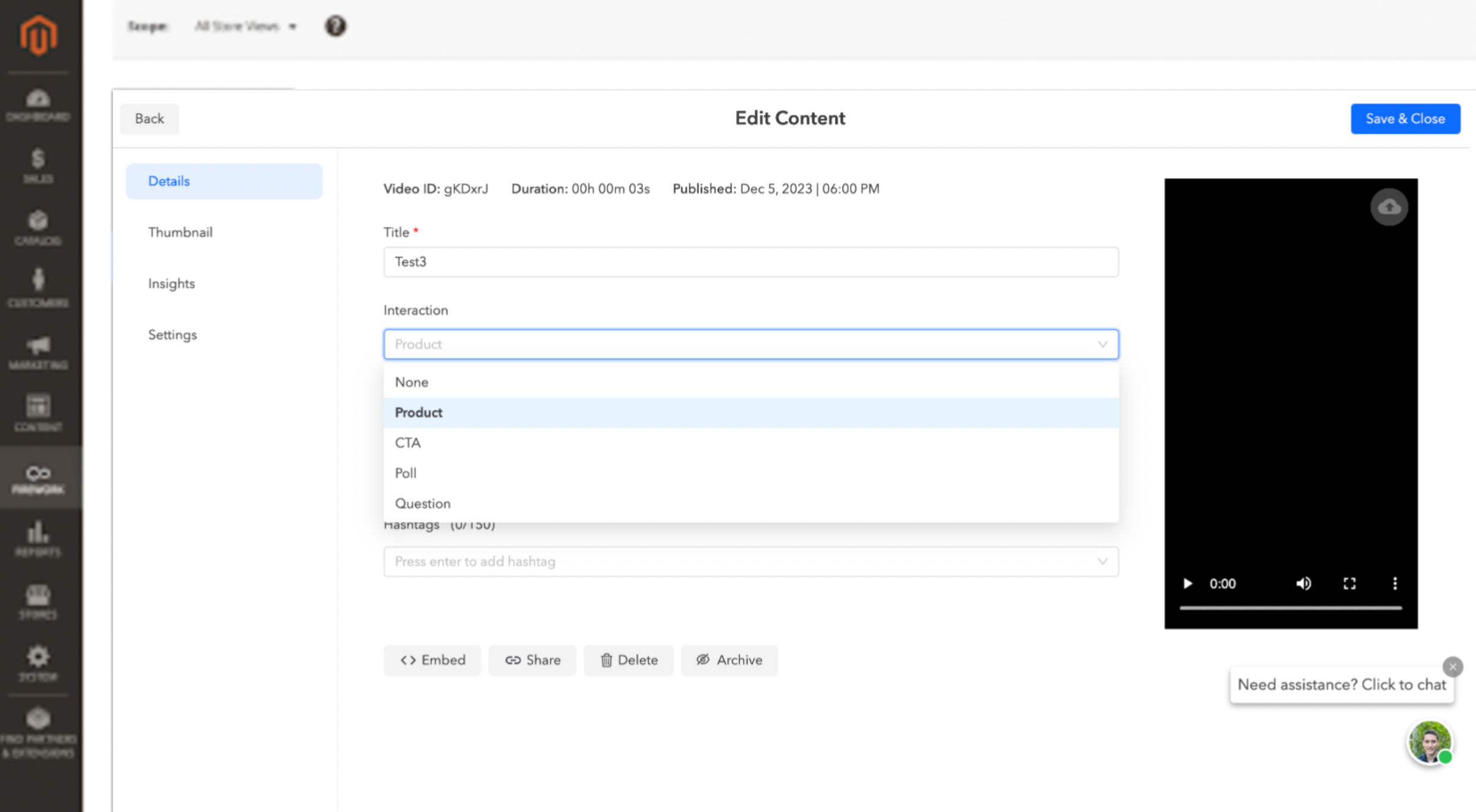Open the Embed dialog for this video
1476x812 pixels.
[432, 660]
